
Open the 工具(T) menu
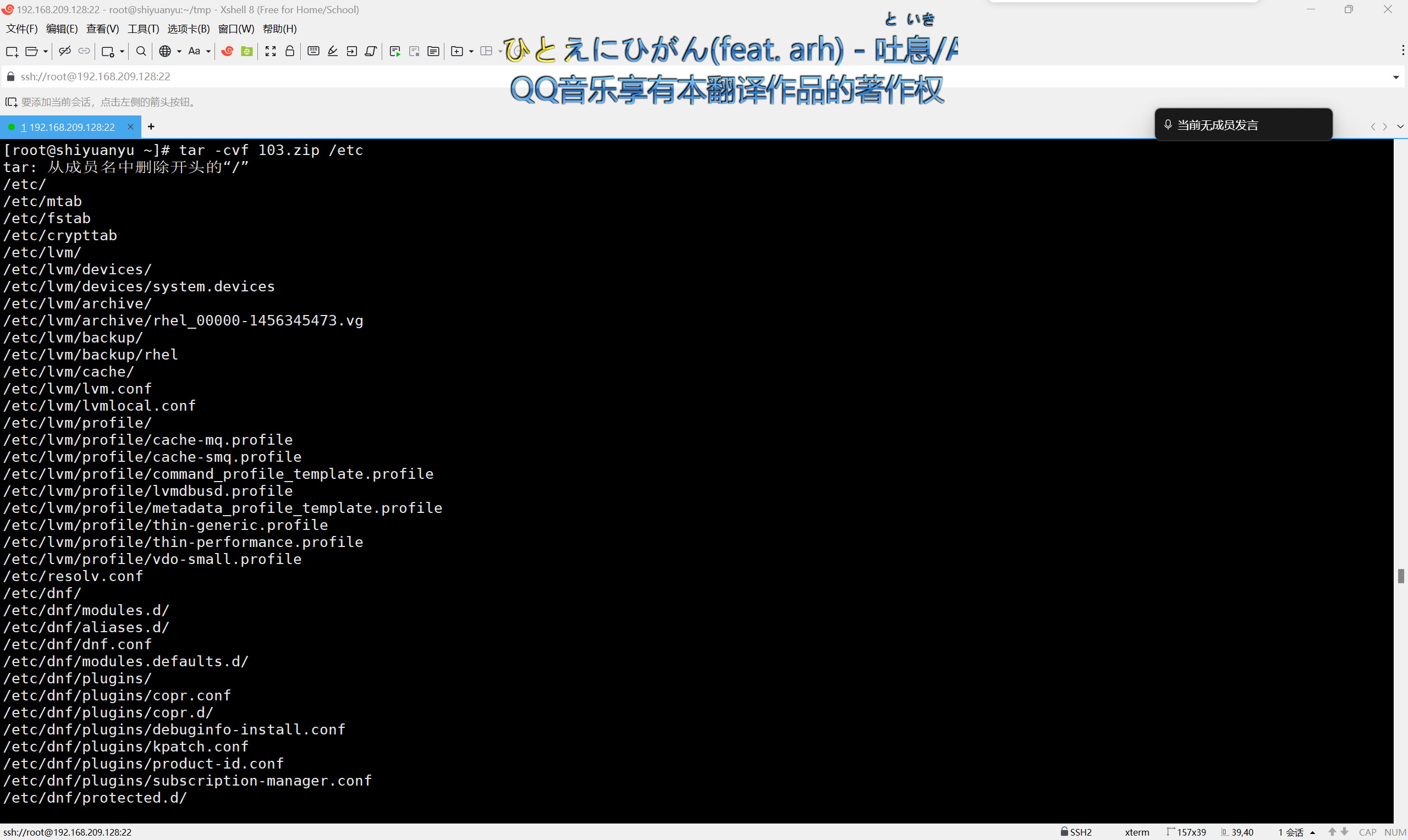tap(143, 29)
